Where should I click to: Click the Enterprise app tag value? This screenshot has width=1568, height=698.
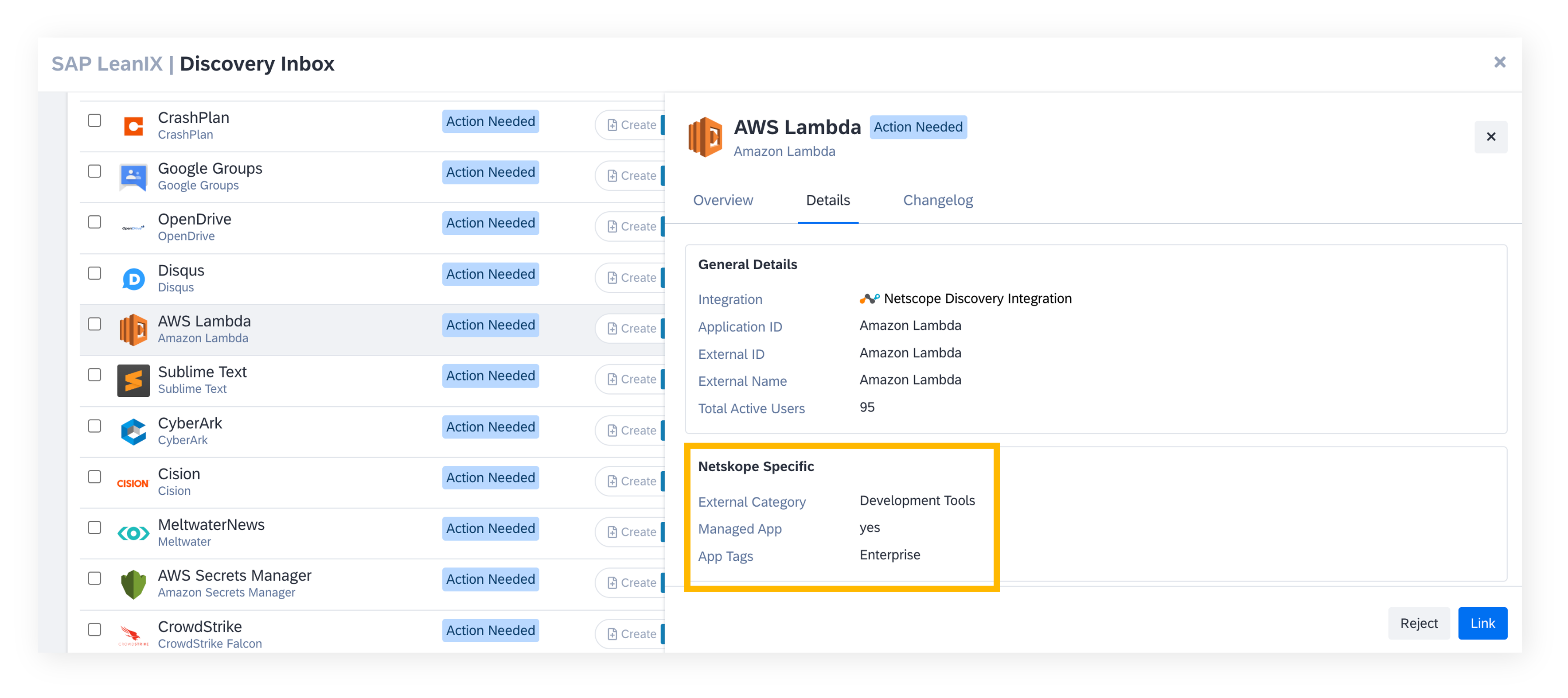pos(889,555)
